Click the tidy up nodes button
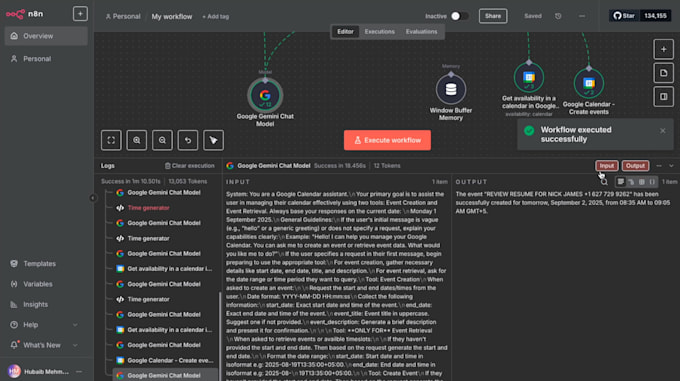 pyautogui.click(x=213, y=140)
